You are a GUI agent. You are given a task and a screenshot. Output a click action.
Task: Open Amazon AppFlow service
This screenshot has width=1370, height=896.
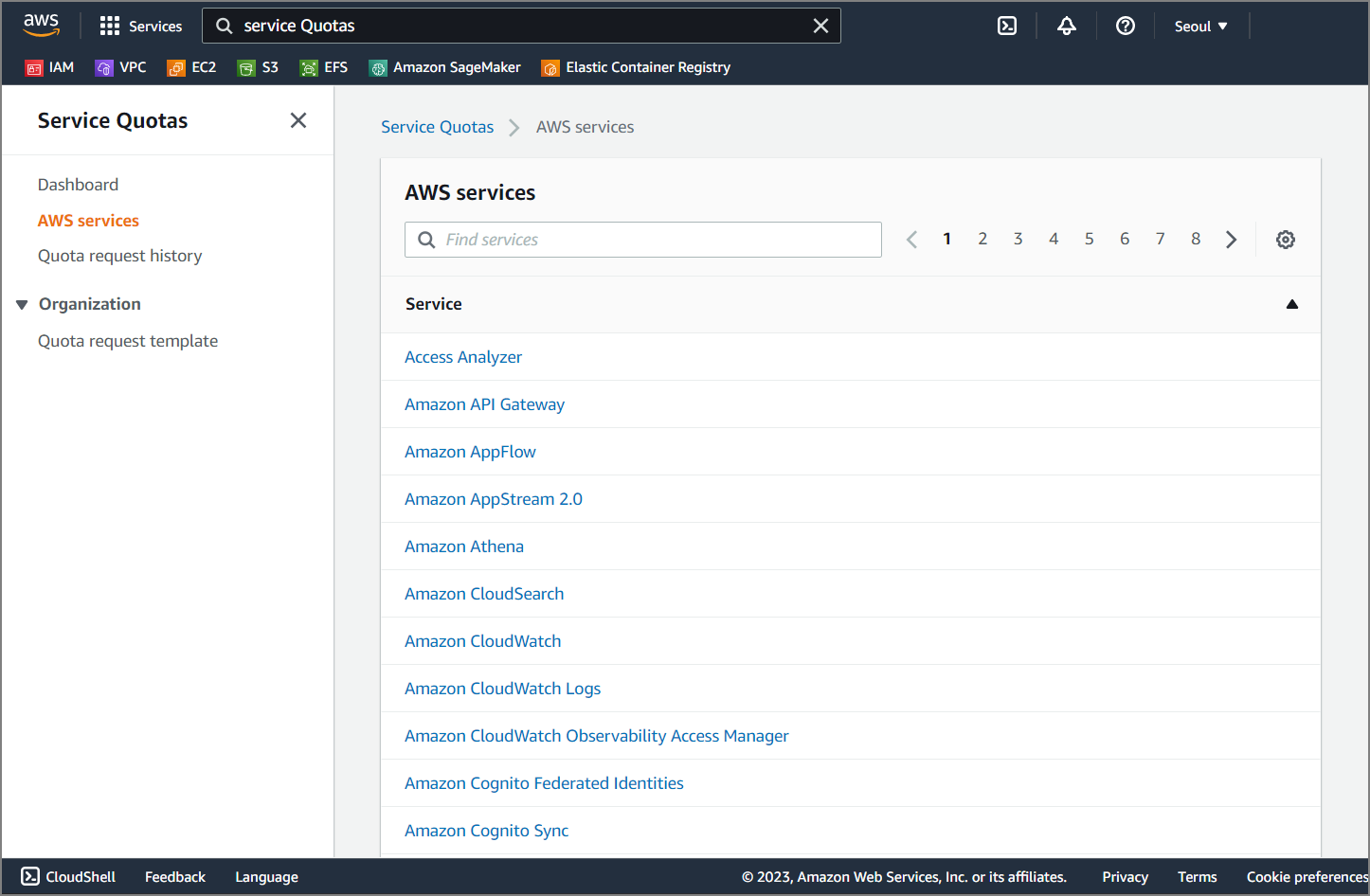pos(470,452)
